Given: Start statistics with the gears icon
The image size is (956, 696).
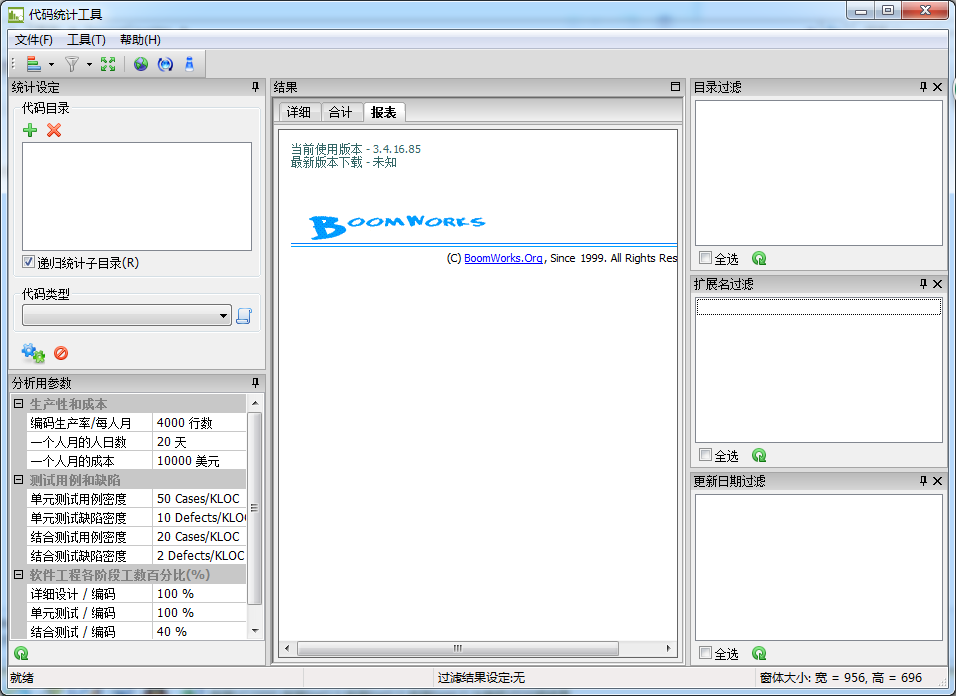Looking at the screenshot, I should [32, 352].
